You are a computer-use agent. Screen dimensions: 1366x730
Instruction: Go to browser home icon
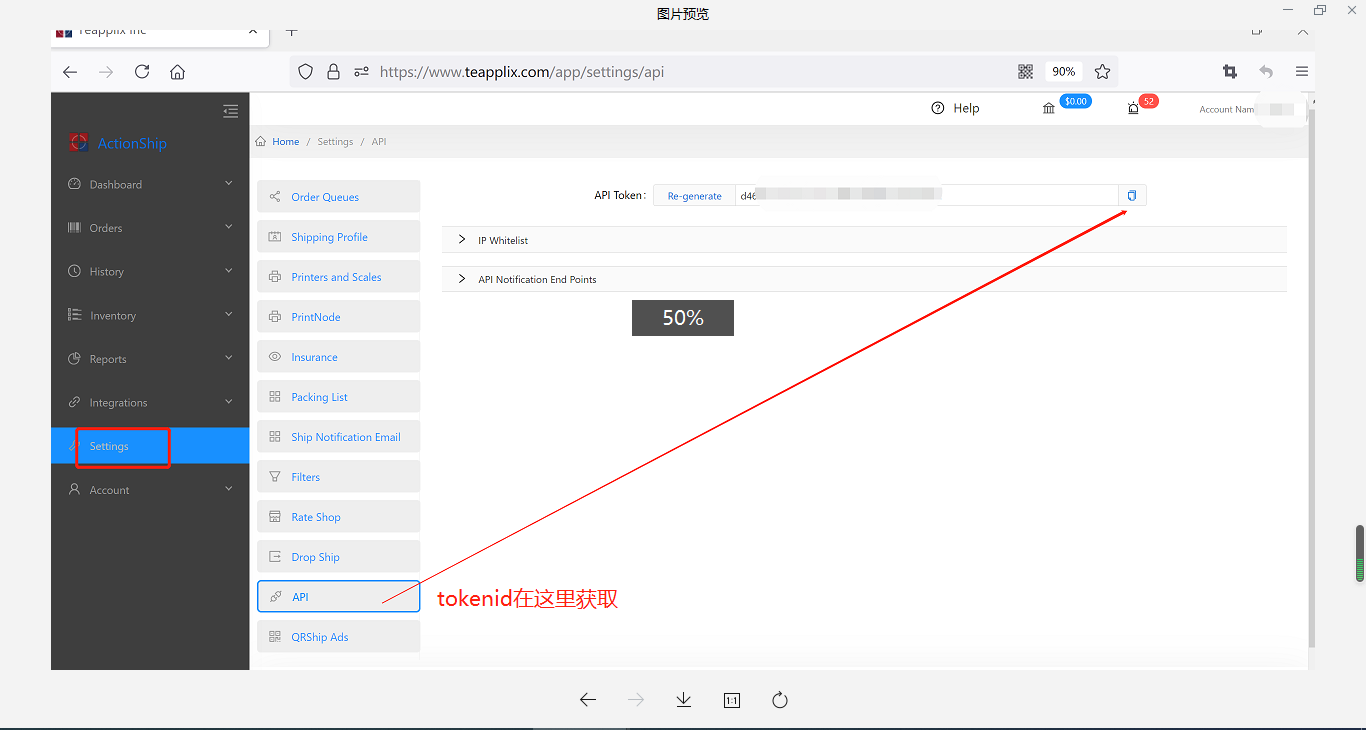pyautogui.click(x=177, y=72)
